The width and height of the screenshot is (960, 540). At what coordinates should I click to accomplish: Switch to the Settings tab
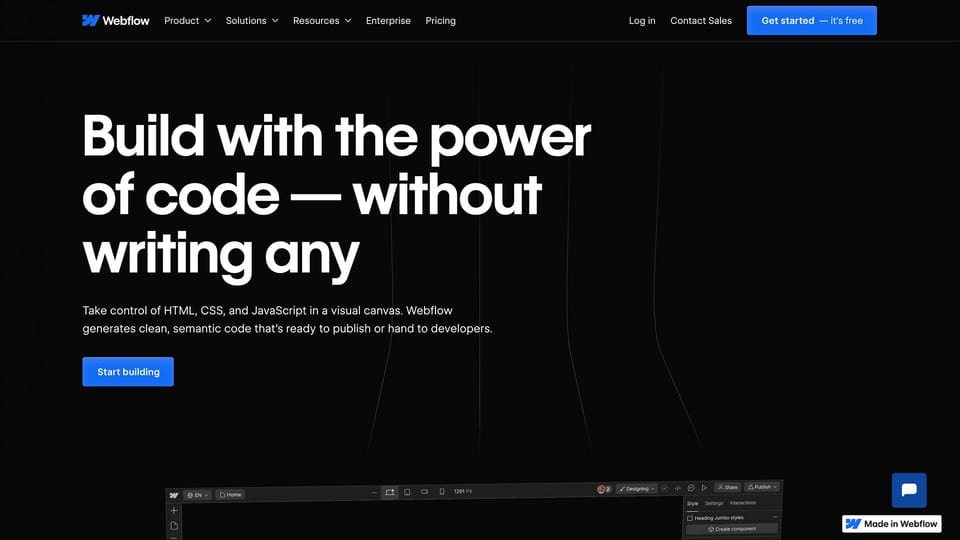pyautogui.click(x=714, y=503)
